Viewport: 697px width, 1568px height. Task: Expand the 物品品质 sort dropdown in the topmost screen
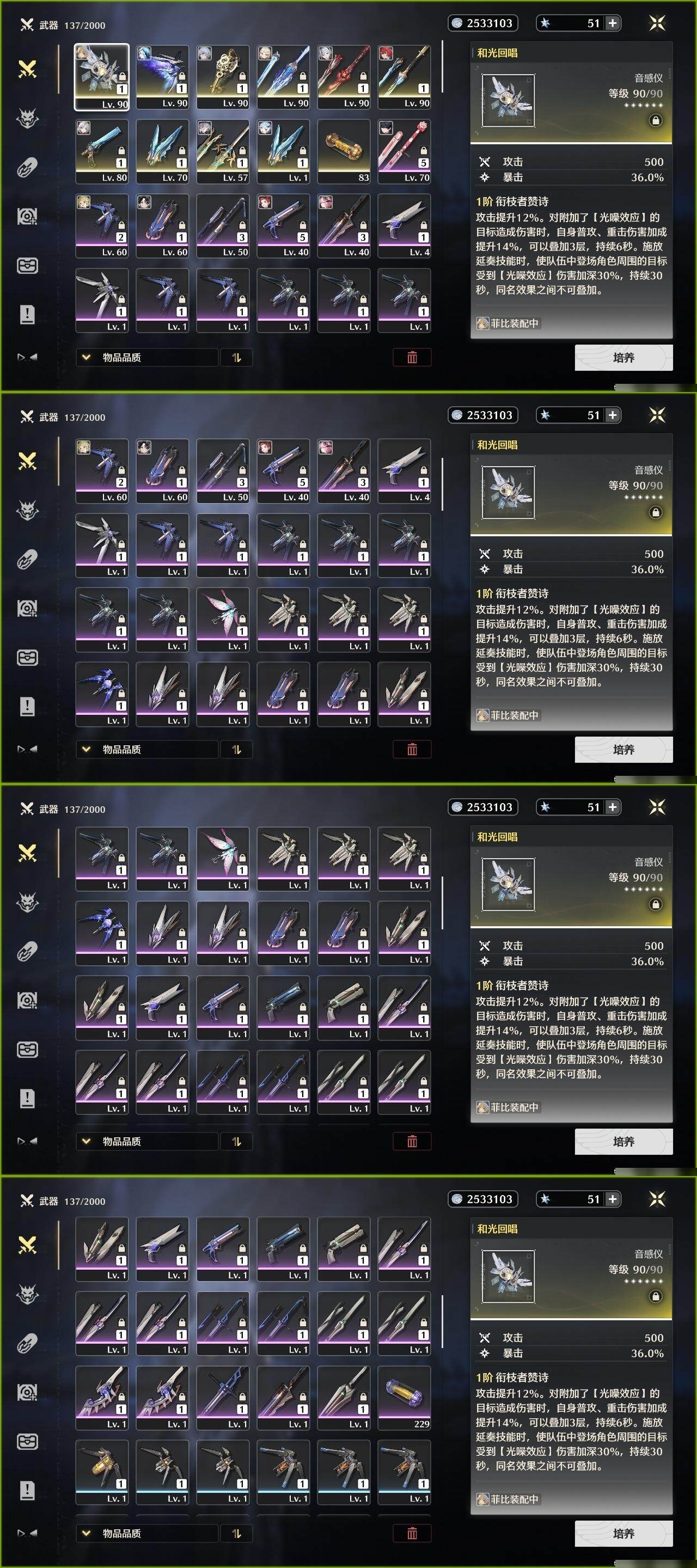click(x=146, y=357)
